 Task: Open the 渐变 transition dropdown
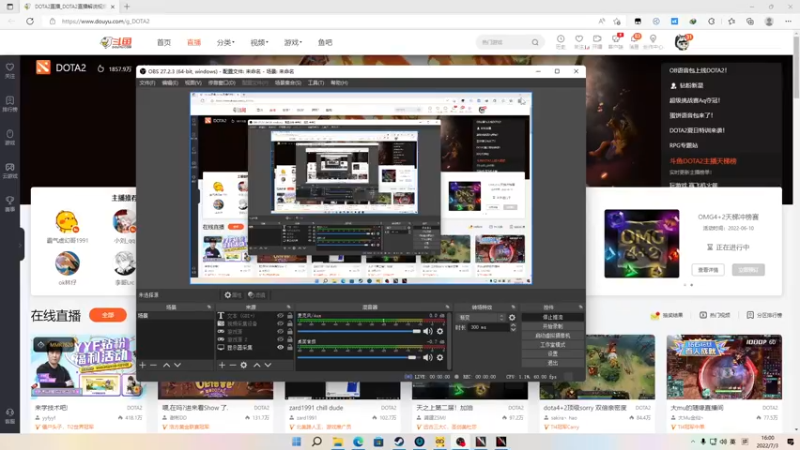481,318
